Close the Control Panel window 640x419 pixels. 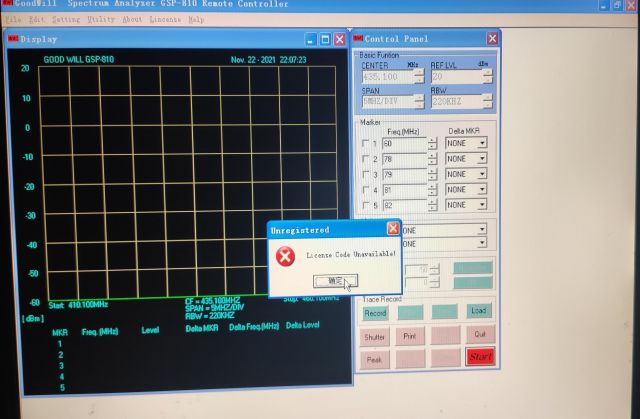click(x=492, y=38)
